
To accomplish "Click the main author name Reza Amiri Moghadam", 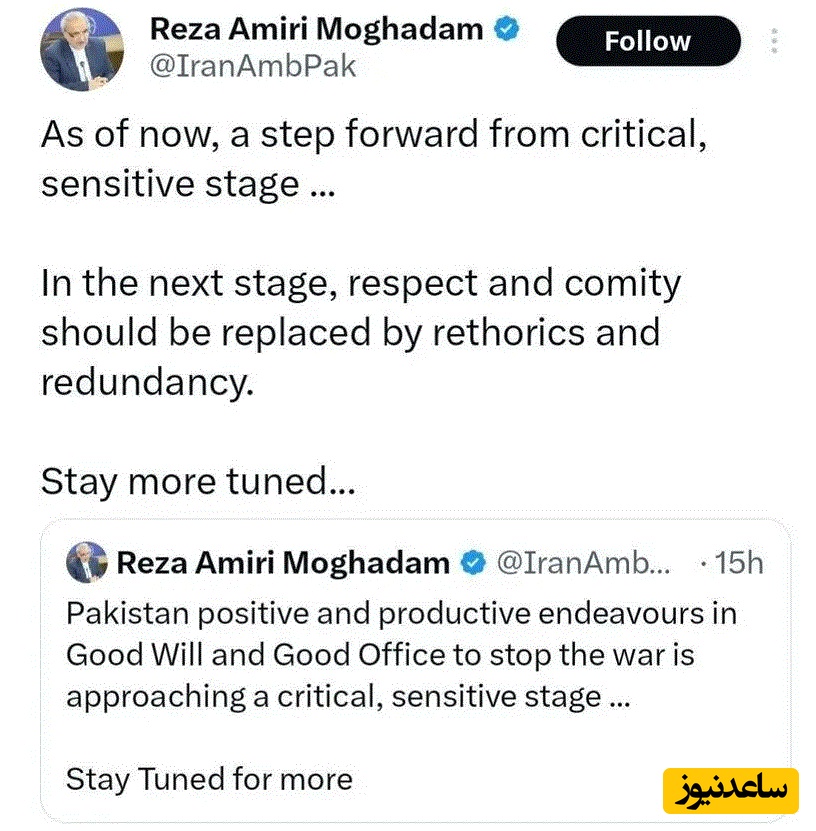I will 316,30.
